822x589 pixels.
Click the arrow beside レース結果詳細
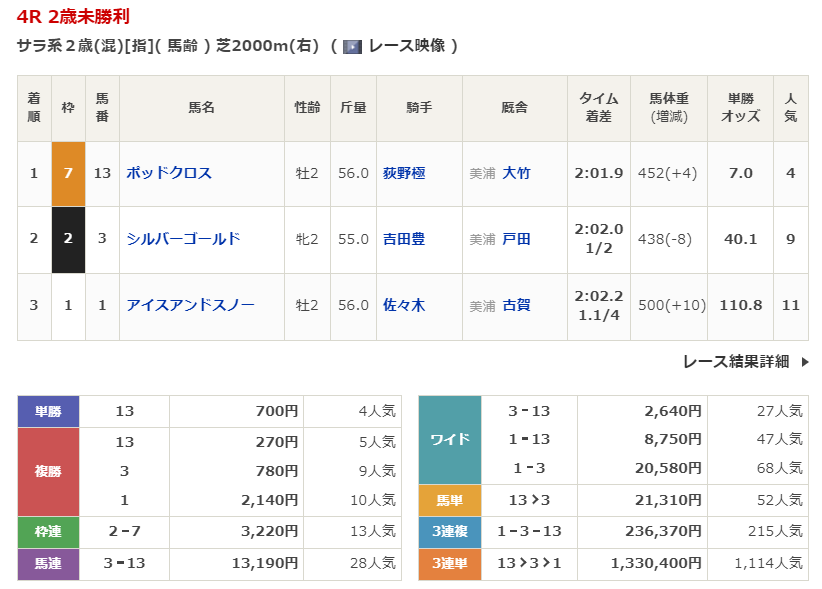(805, 362)
